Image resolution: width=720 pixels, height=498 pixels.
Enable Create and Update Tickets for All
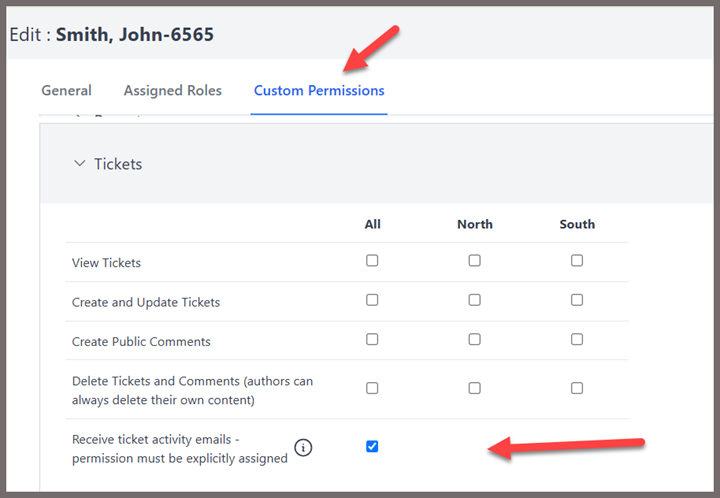pos(372,300)
